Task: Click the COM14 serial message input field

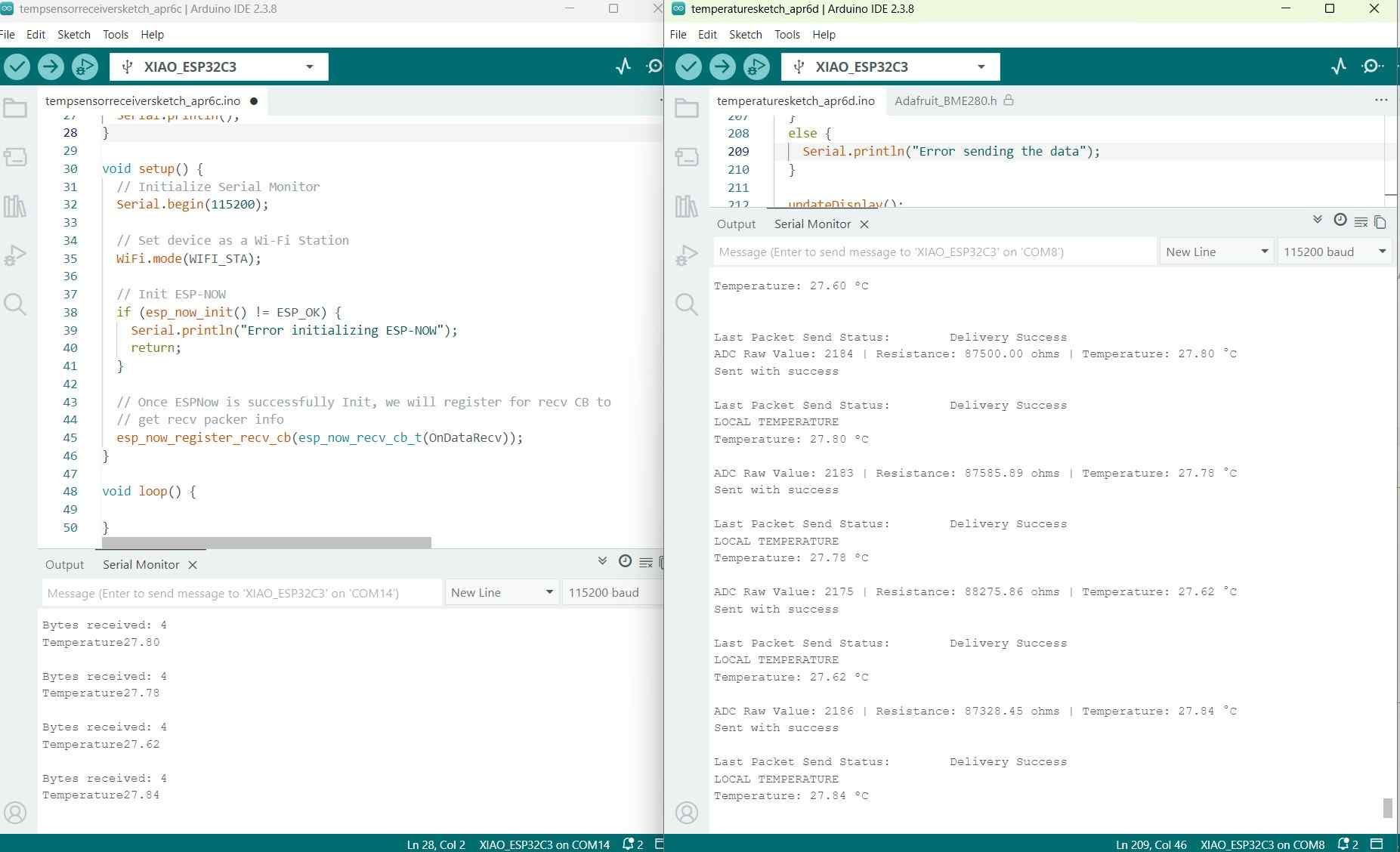Action: click(x=242, y=593)
